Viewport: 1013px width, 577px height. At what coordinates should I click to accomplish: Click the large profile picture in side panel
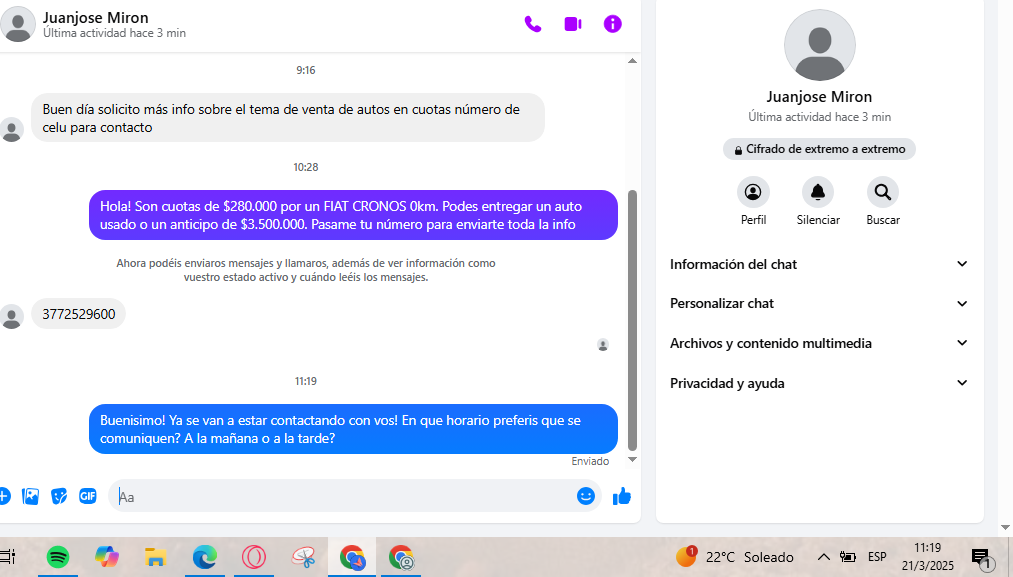(x=819, y=45)
